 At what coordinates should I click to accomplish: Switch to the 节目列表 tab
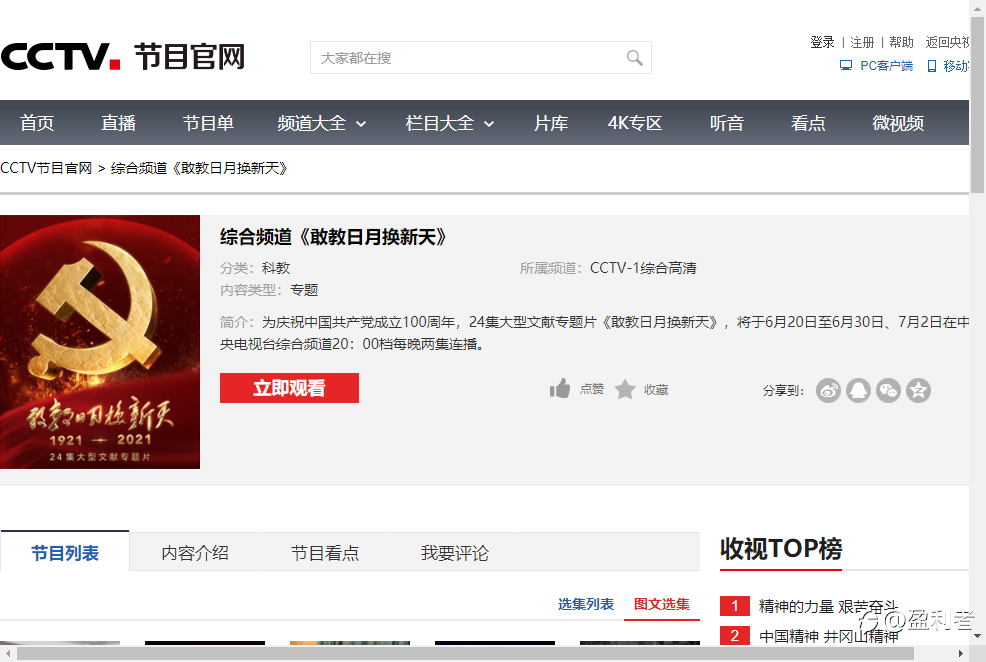(x=65, y=552)
